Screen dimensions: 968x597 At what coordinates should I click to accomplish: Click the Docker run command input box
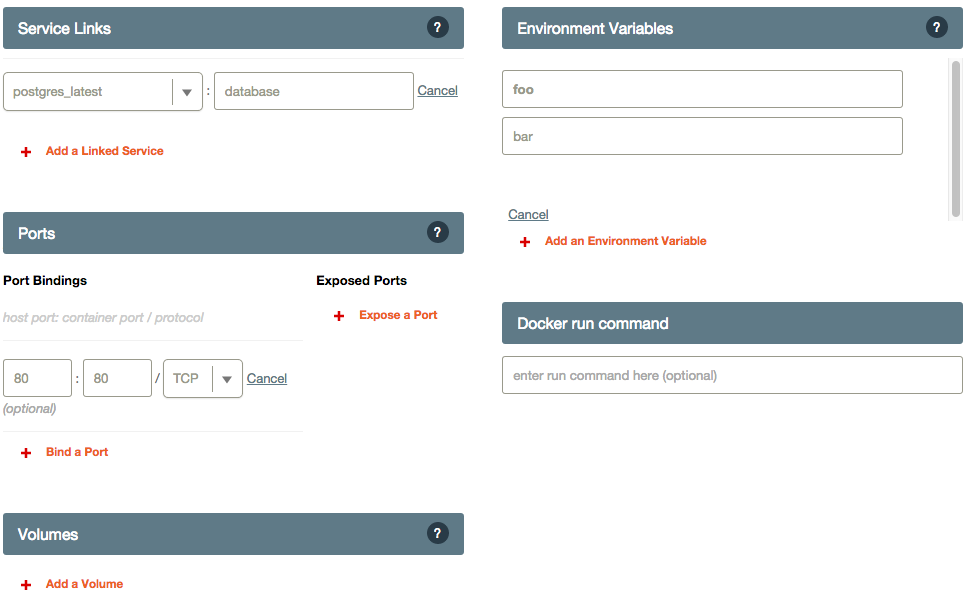pyautogui.click(x=732, y=375)
